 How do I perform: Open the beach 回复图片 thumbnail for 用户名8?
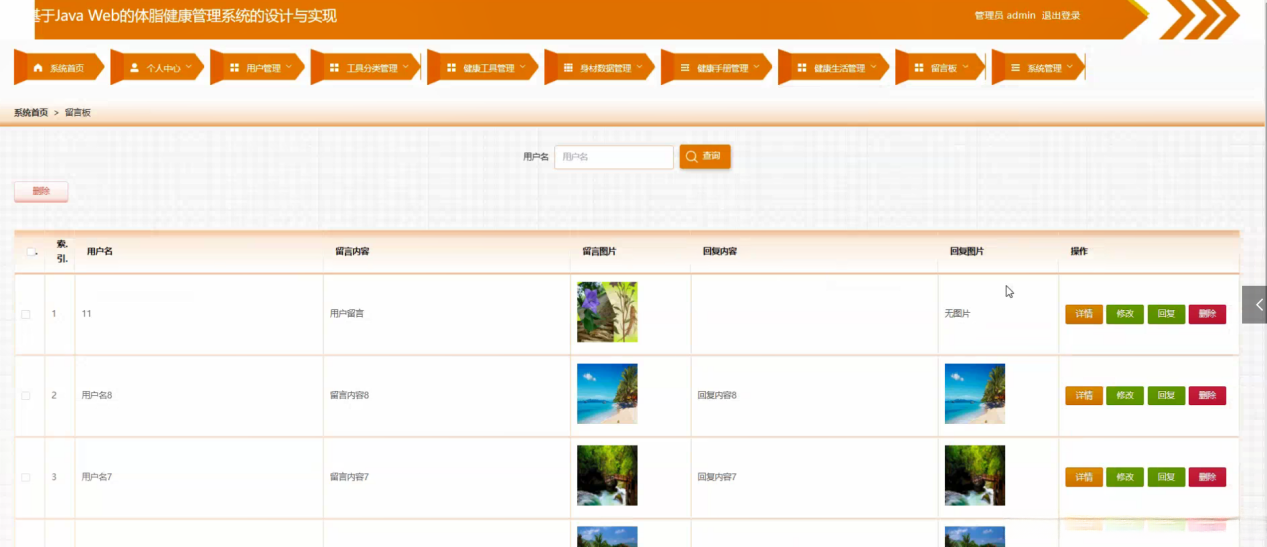(975, 394)
